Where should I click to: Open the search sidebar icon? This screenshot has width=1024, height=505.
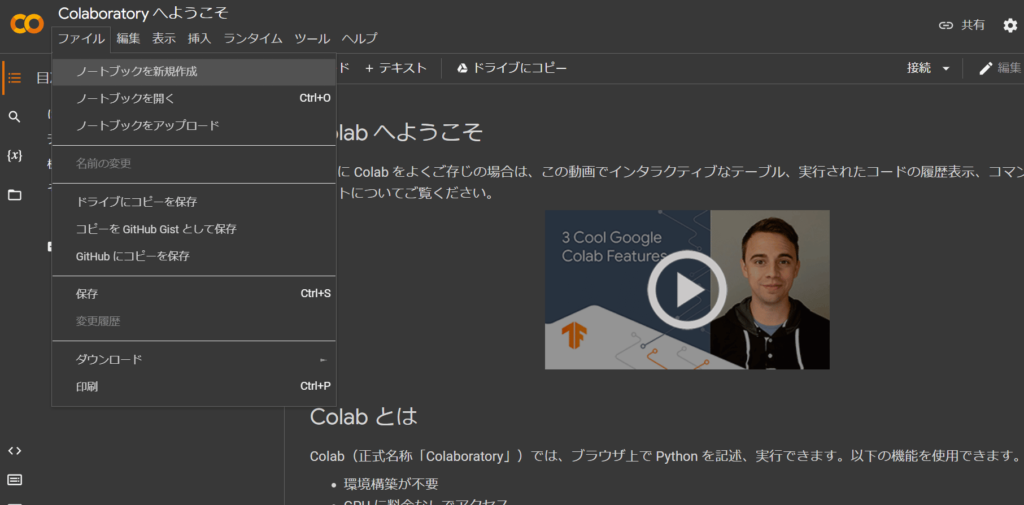(14, 117)
